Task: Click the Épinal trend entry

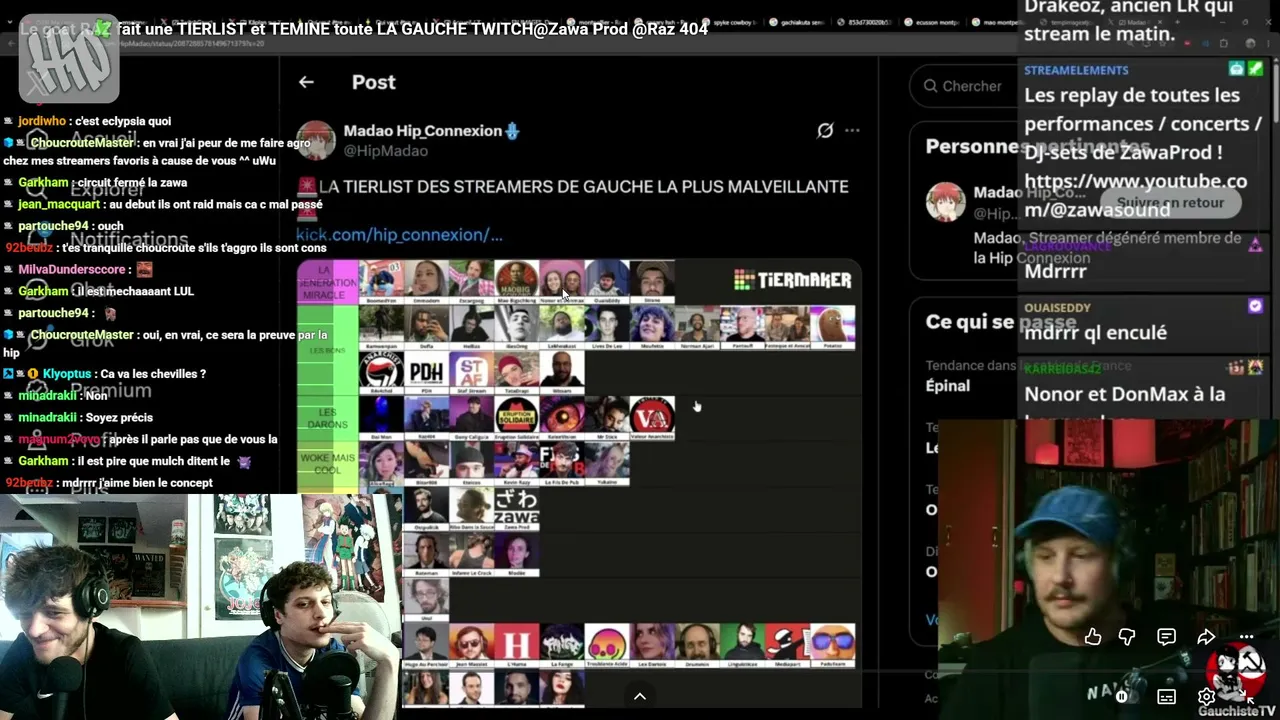Action: pos(948,386)
